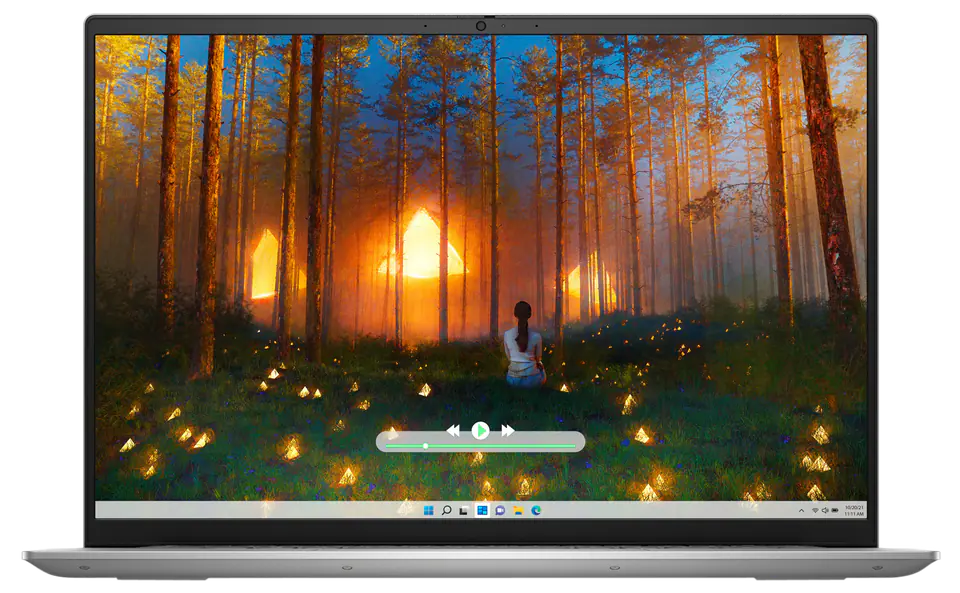Viewport: 960px width, 593px height.
Task: Click Show Desktop at taskbar's far right edge
Action: pos(864,510)
